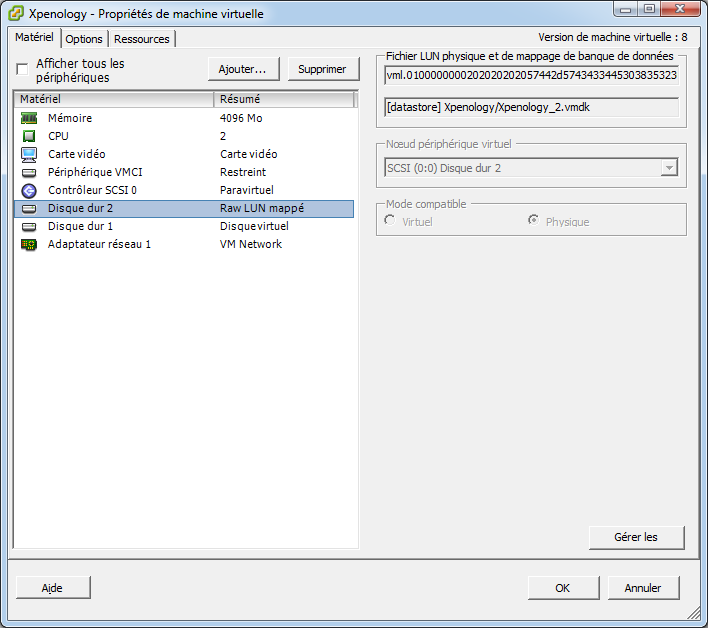Switch to the Ressources tab
Screen dimensions: 708x628
pos(142,39)
